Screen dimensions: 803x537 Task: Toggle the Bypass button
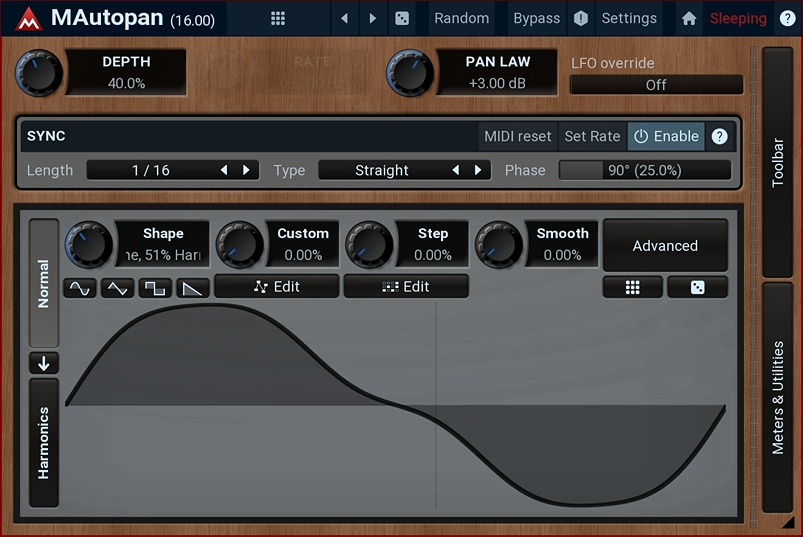tap(537, 18)
